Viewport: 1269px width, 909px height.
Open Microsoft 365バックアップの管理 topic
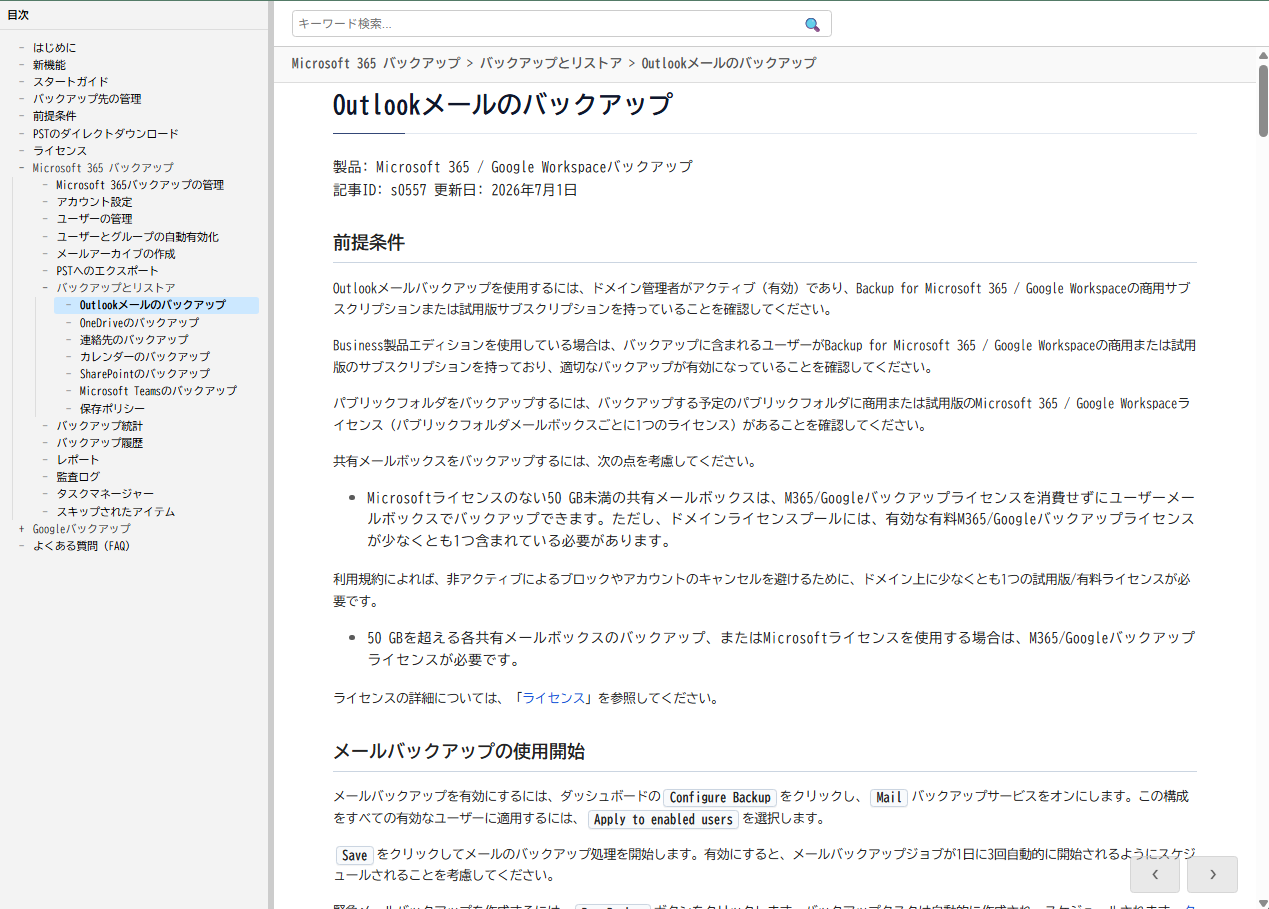(140, 185)
